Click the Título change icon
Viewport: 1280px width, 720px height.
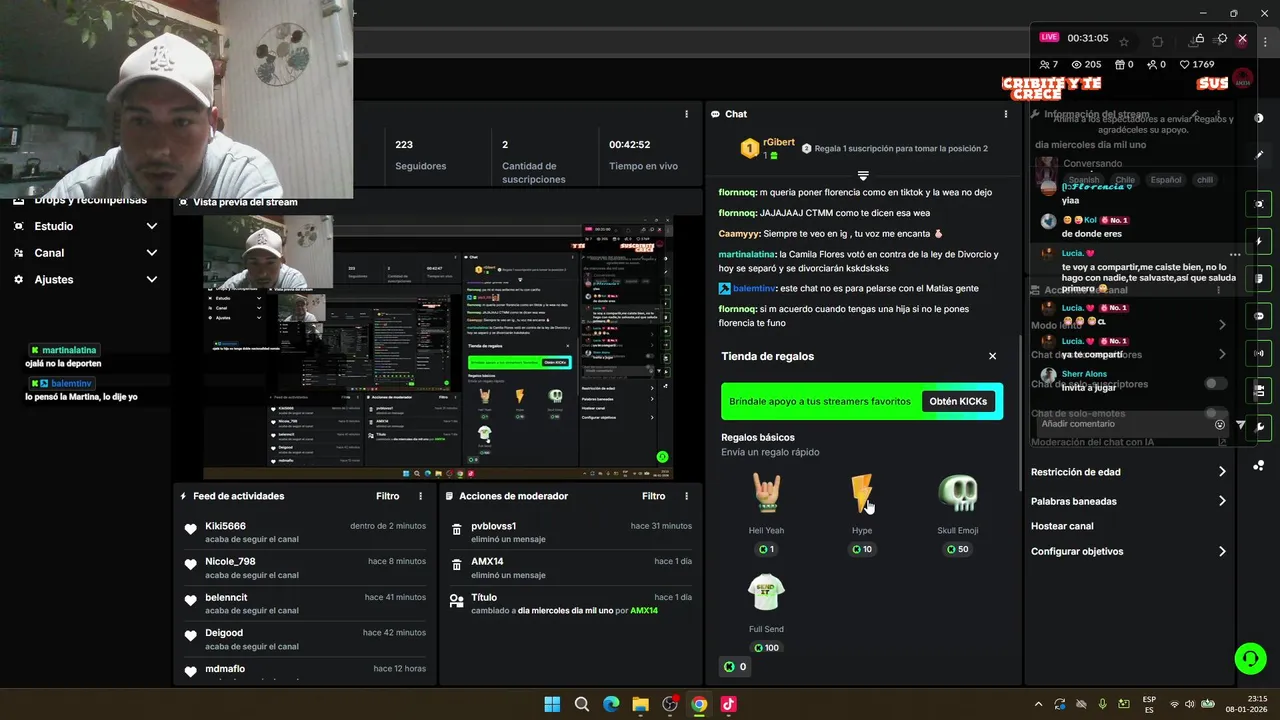(456, 601)
